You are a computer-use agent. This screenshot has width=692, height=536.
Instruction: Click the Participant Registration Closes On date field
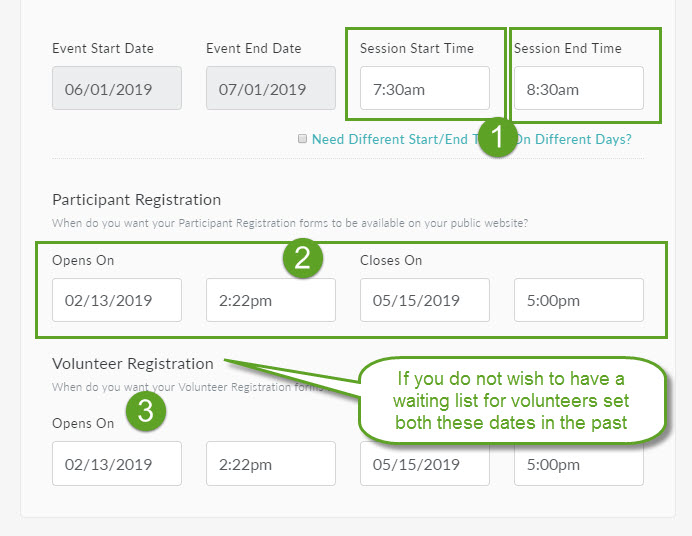pyautogui.click(x=425, y=300)
